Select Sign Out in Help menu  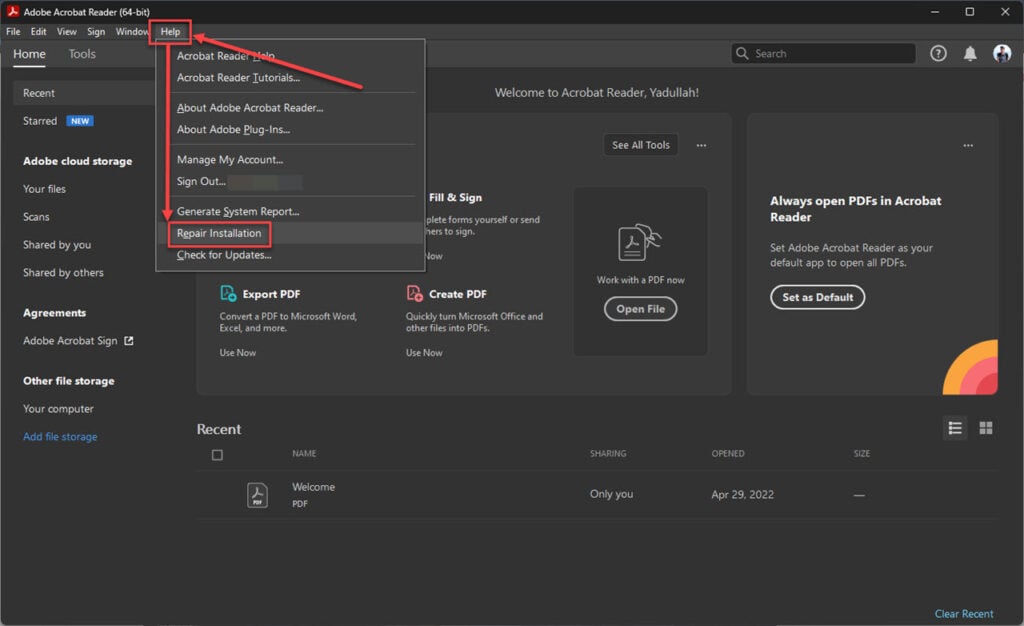pyautogui.click(x=201, y=181)
